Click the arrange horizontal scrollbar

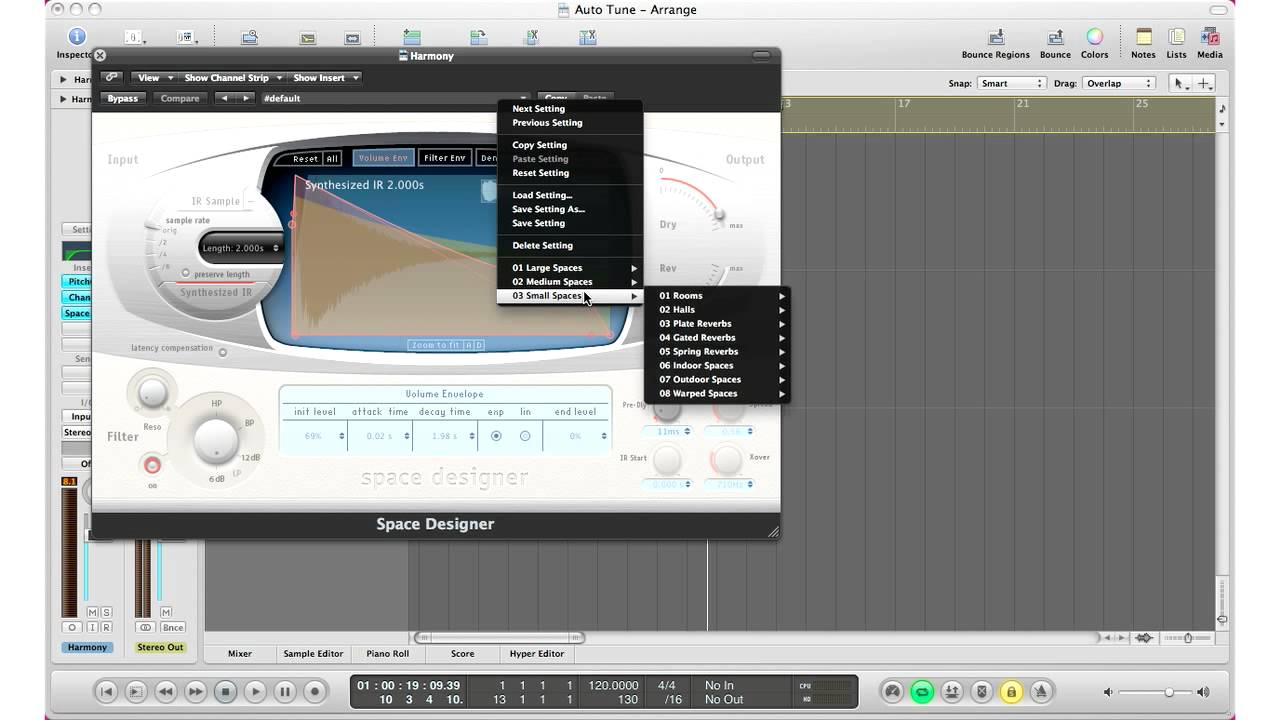(499, 637)
